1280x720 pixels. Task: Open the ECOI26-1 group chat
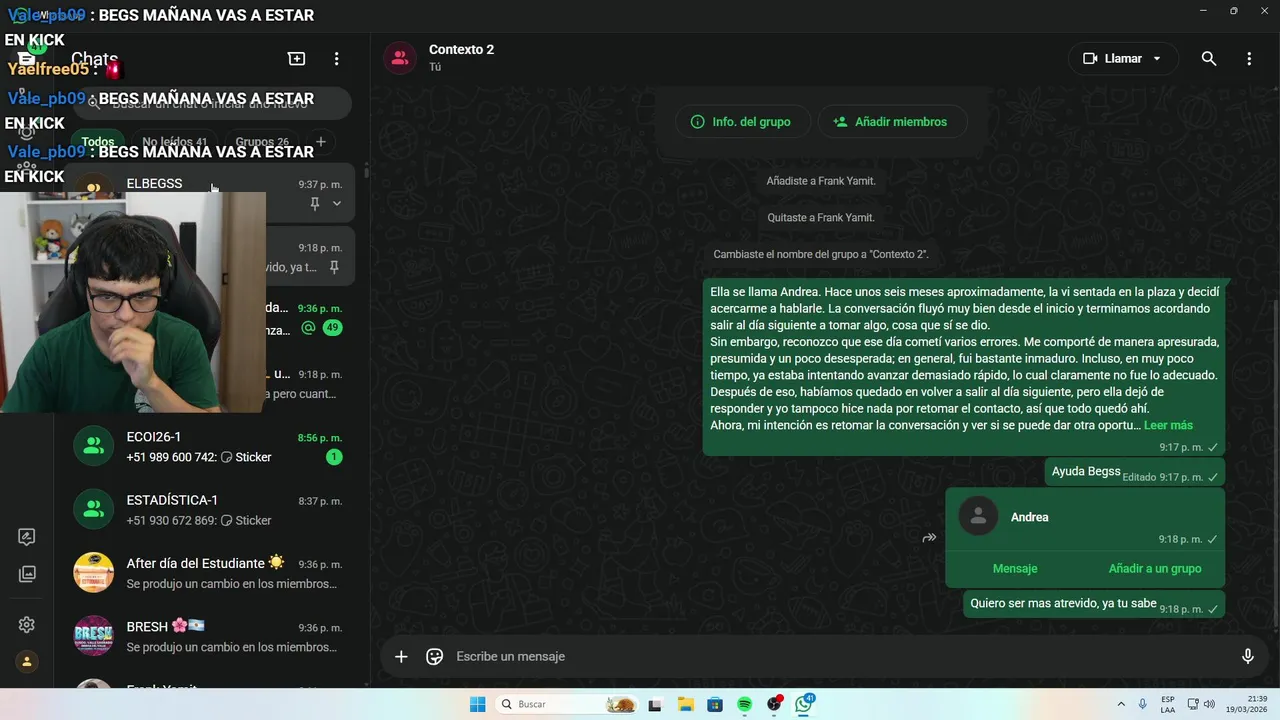[210, 446]
